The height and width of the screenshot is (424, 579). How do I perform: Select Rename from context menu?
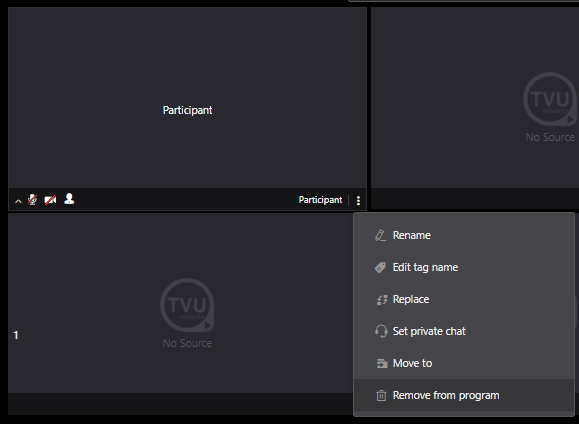tap(464, 235)
